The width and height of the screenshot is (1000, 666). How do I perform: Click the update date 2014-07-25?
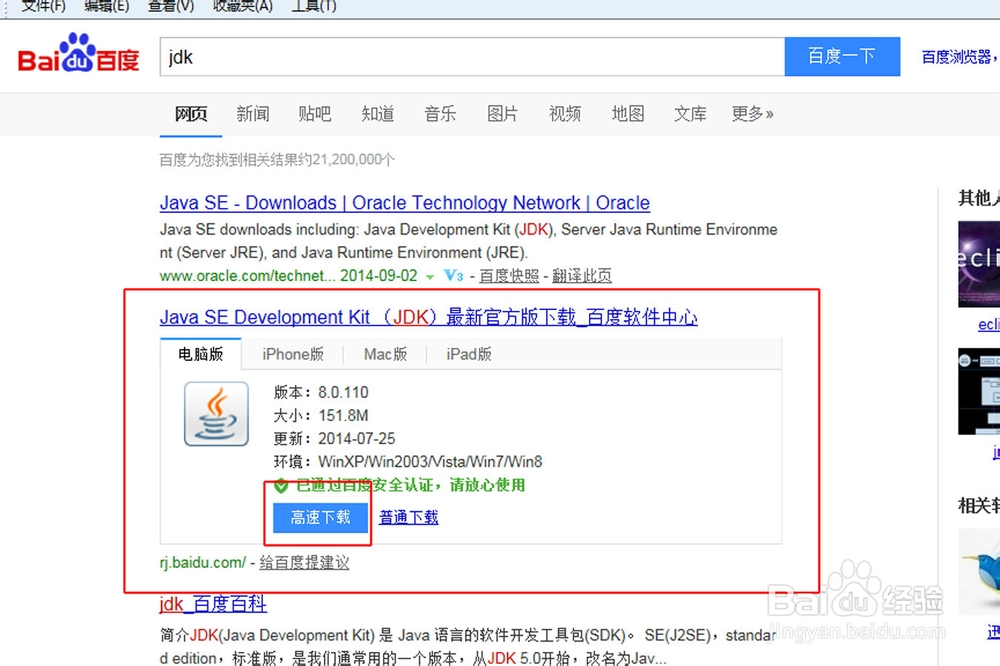click(x=357, y=439)
